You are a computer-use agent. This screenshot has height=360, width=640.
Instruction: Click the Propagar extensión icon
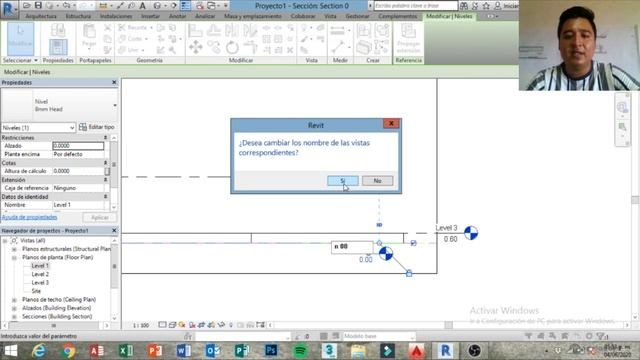(x=408, y=39)
